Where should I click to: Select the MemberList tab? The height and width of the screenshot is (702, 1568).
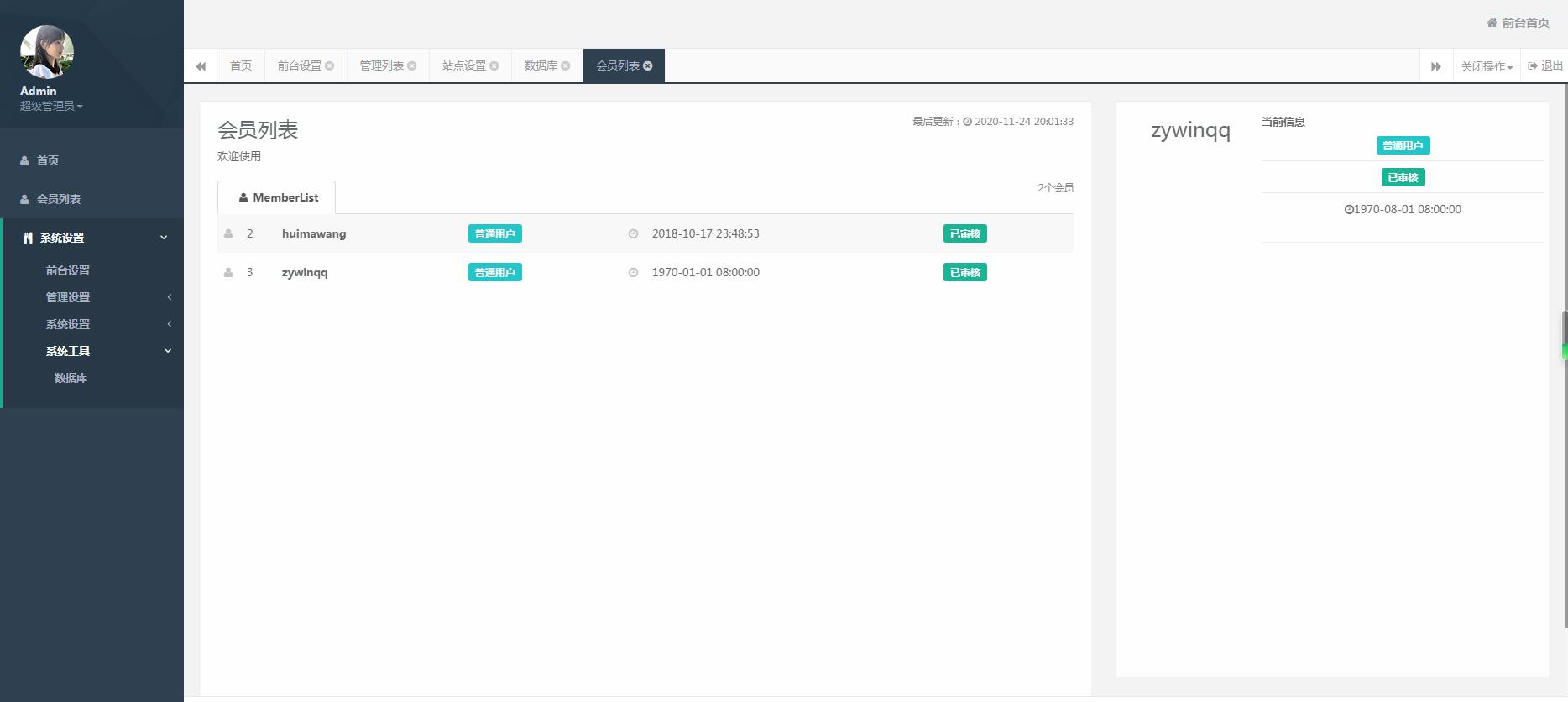pyautogui.click(x=277, y=198)
